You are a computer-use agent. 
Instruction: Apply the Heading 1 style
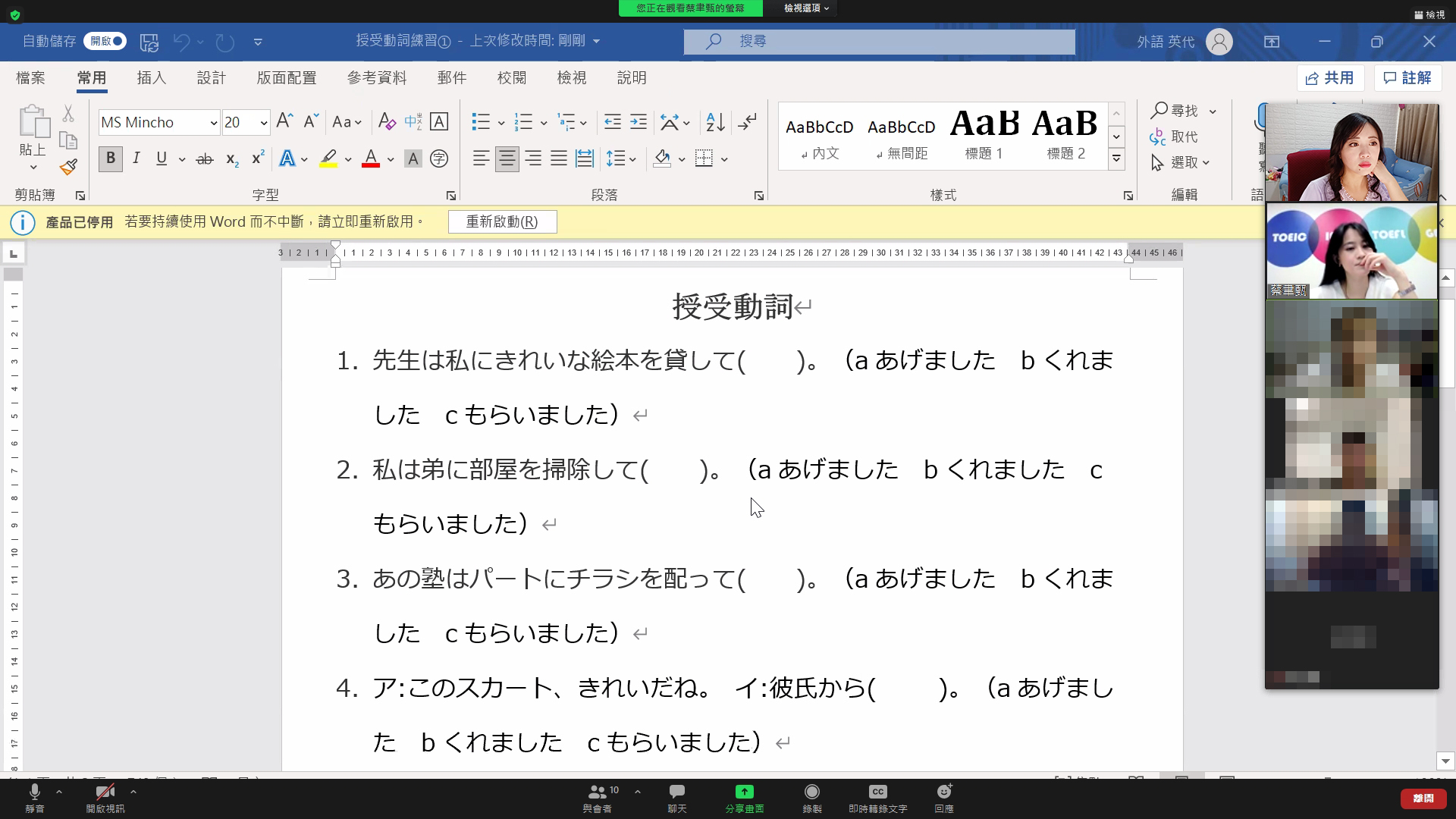(x=984, y=134)
